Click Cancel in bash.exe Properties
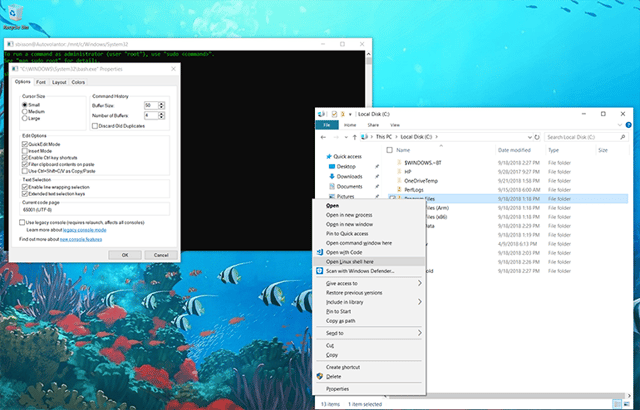This screenshot has height=410, width=640. [161, 255]
